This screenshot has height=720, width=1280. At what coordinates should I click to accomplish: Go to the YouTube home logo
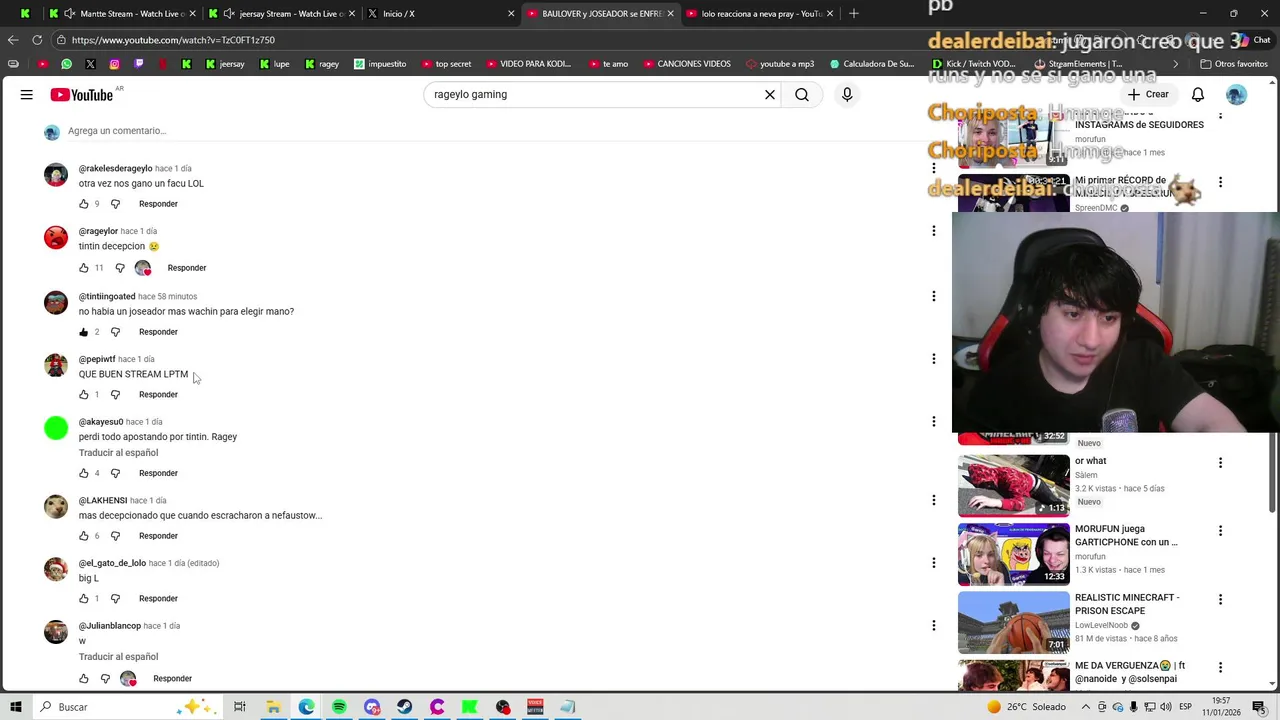point(82,94)
